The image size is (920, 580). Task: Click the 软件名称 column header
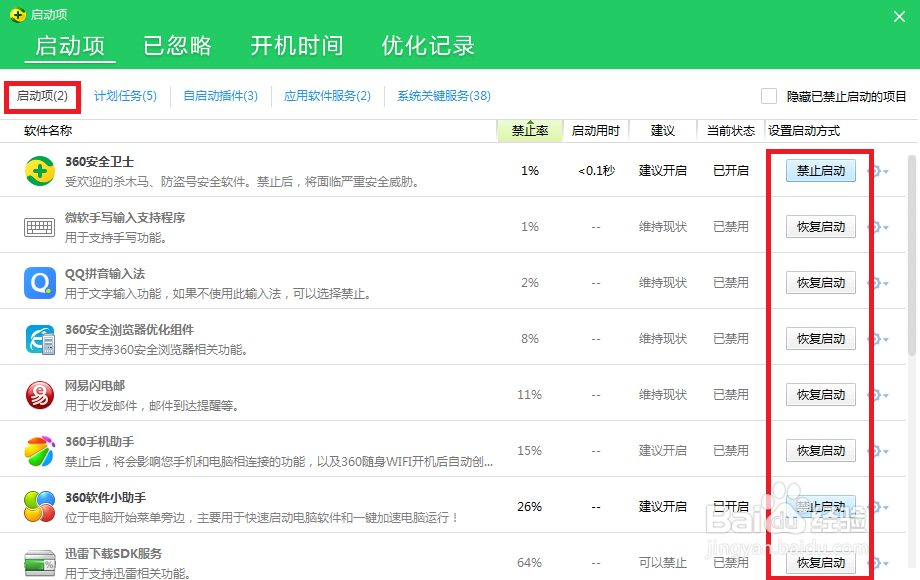pos(48,131)
